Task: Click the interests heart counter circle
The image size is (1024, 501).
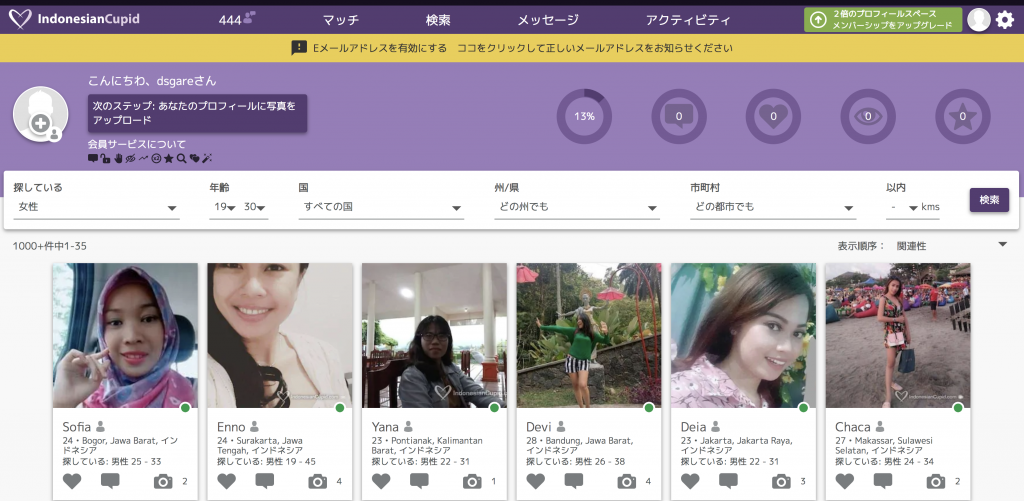Action: pos(773,116)
